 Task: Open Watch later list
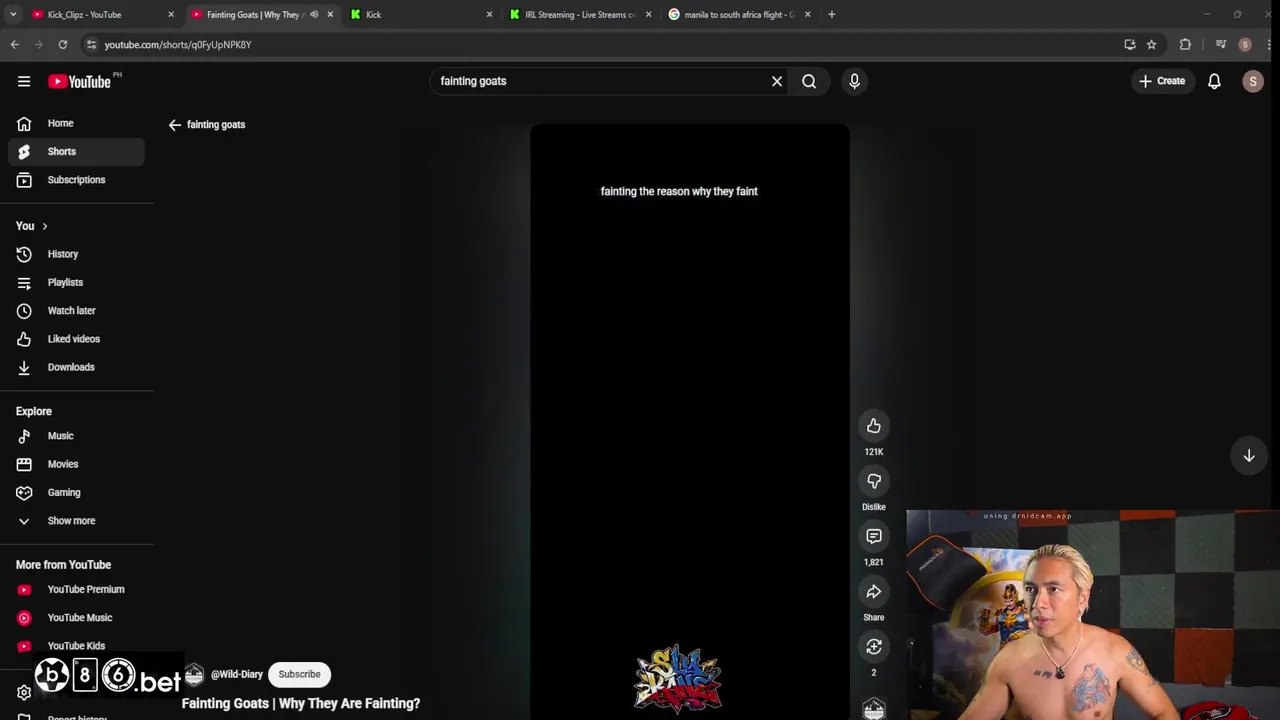click(x=76, y=311)
